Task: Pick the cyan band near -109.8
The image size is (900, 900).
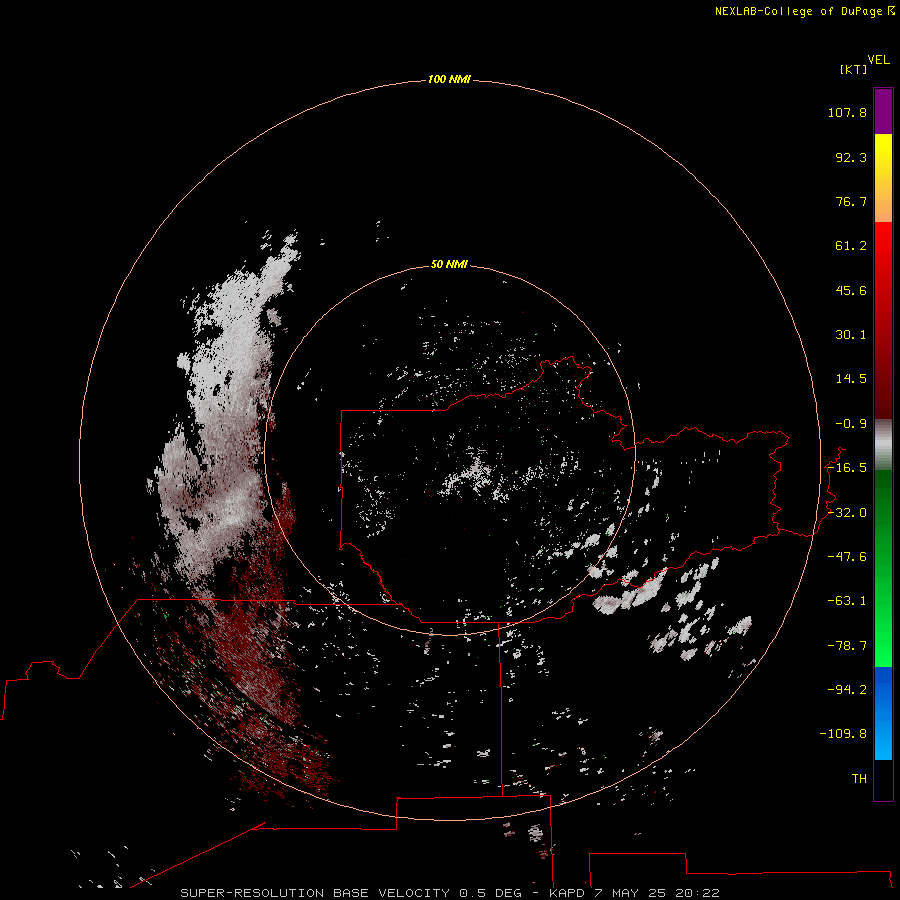Action: coord(883,738)
